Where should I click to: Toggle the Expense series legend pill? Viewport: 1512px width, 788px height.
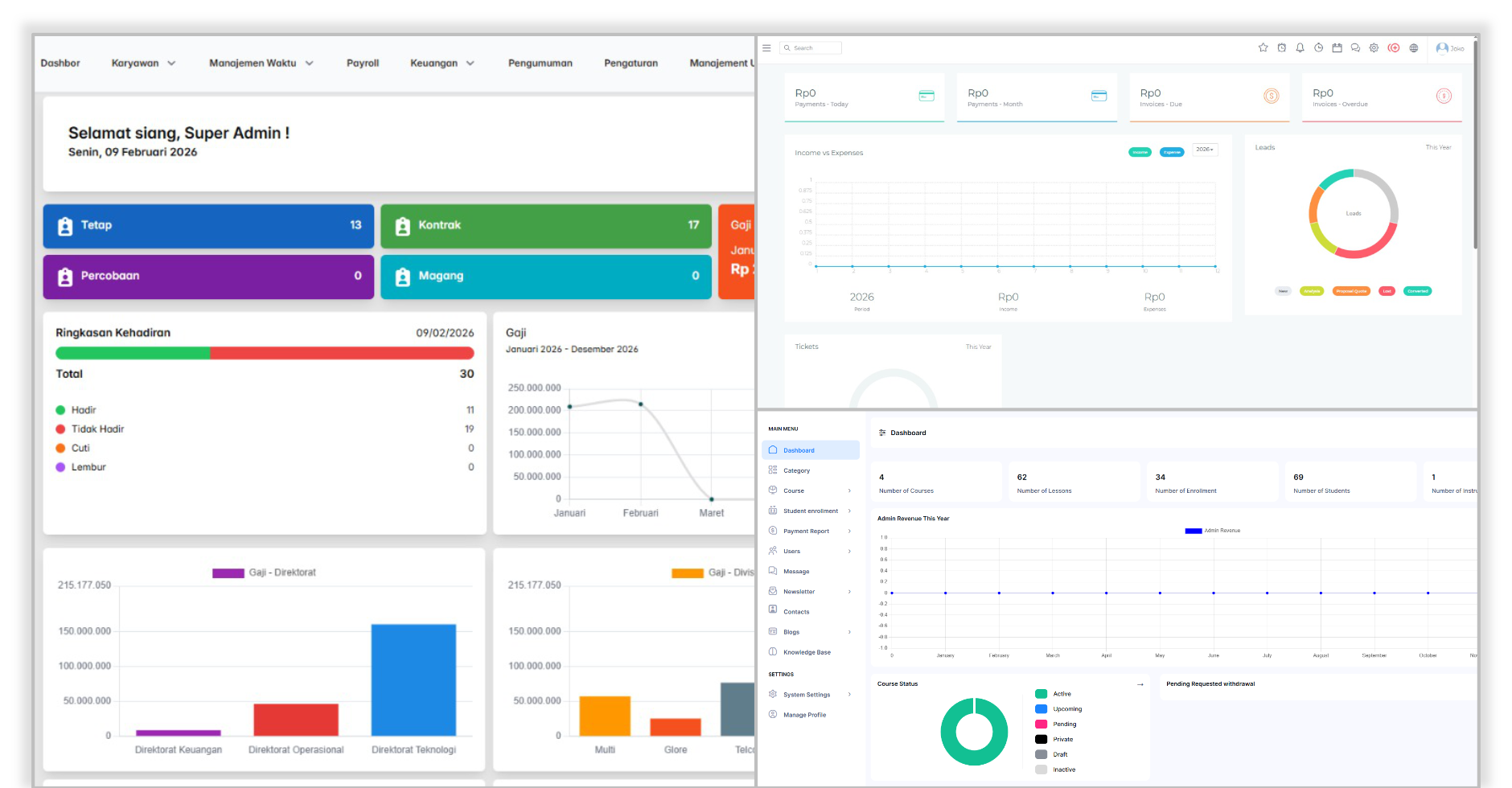tap(1171, 152)
